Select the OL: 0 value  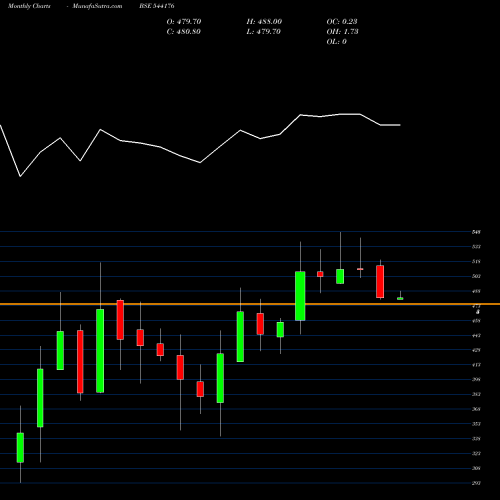pyautogui.click(x=336, y=41)
